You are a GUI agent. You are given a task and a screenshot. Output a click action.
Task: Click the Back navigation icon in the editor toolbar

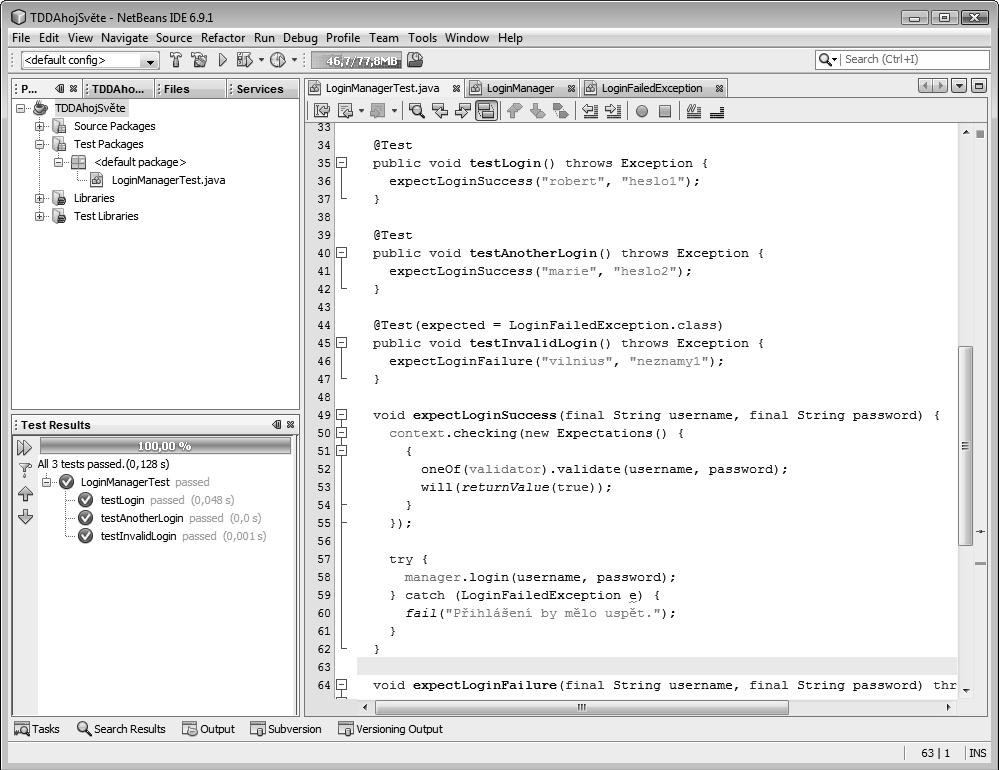345,111
